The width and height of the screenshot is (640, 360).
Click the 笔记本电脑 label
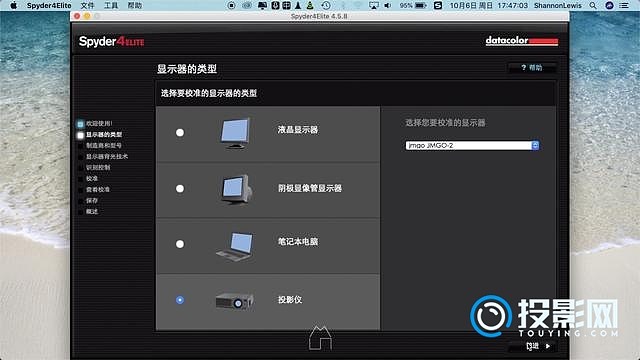point(298,242)
